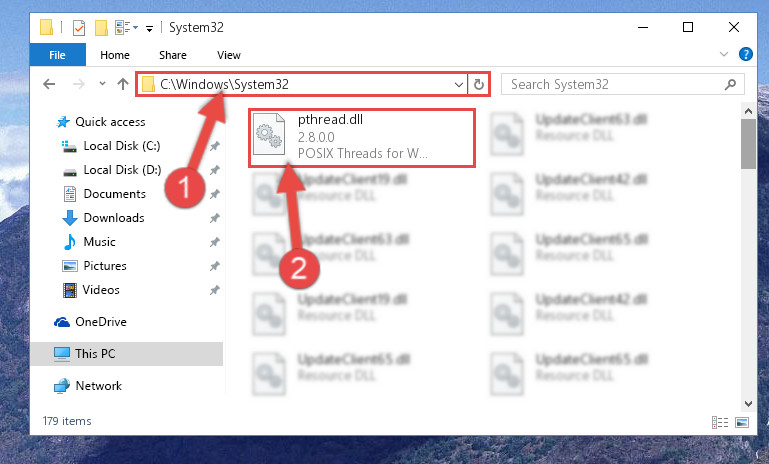
Task: Open recent locations dropdown arrow
Action: click(x=102, y=84)
